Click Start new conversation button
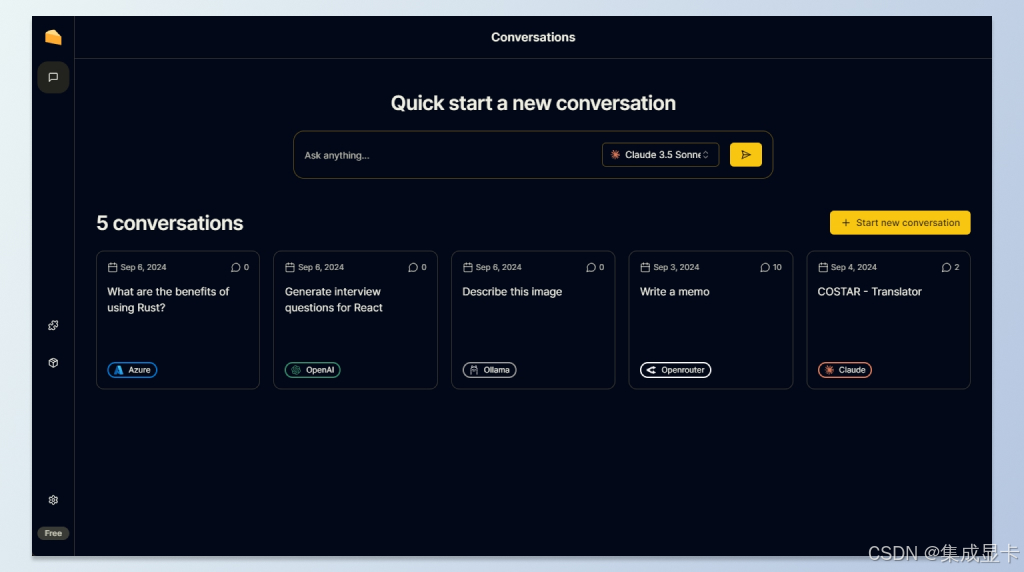This screenshot has width=1024, height=572. coord(900,223)
